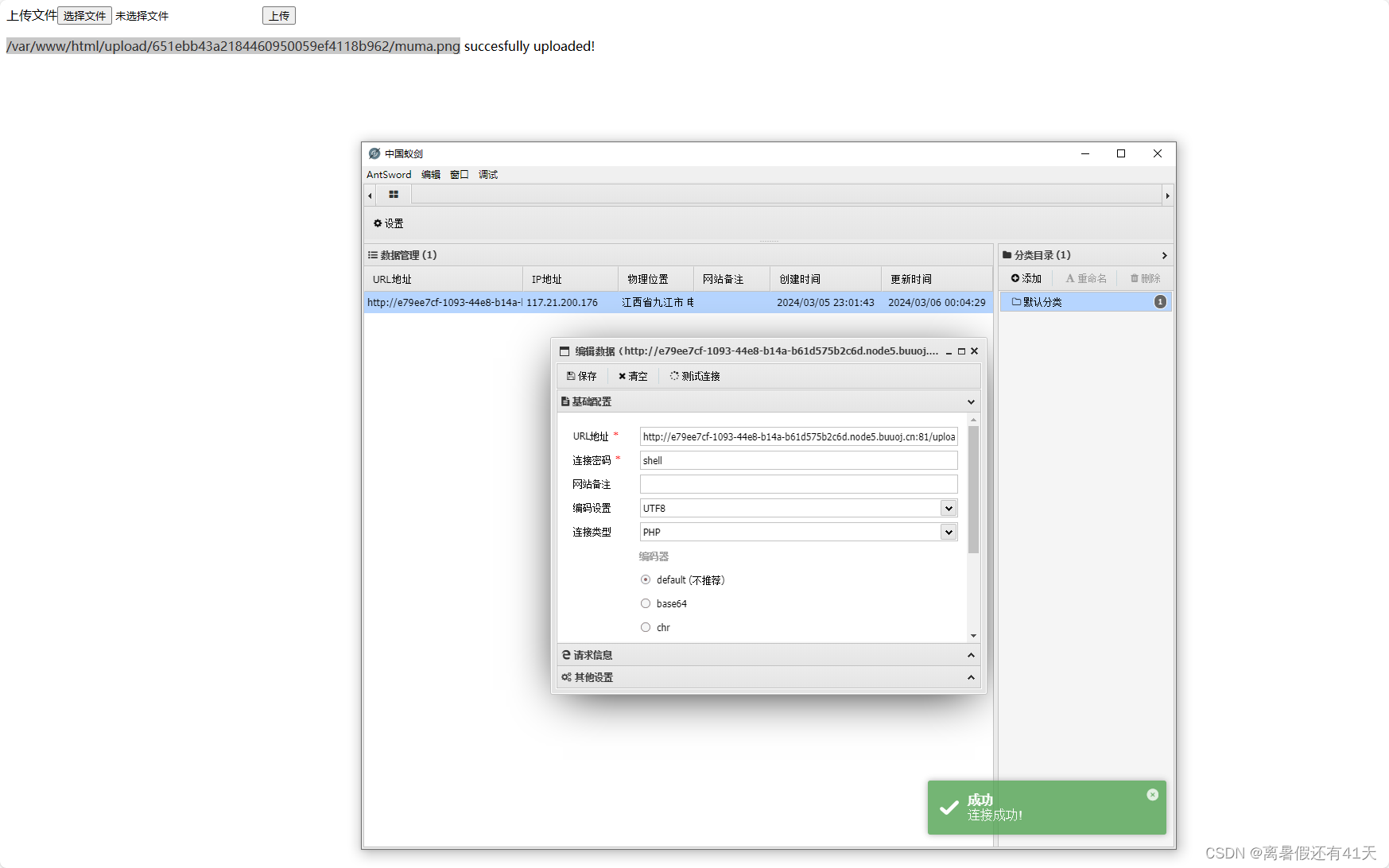
Task: Expand the 请求信息 section
Action: click(x=971, y=655)
